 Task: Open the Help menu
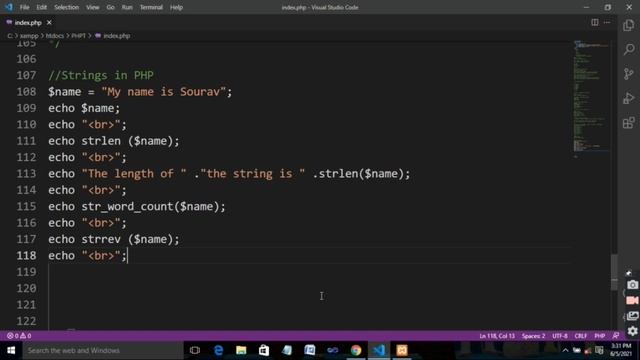coord(176,7)
